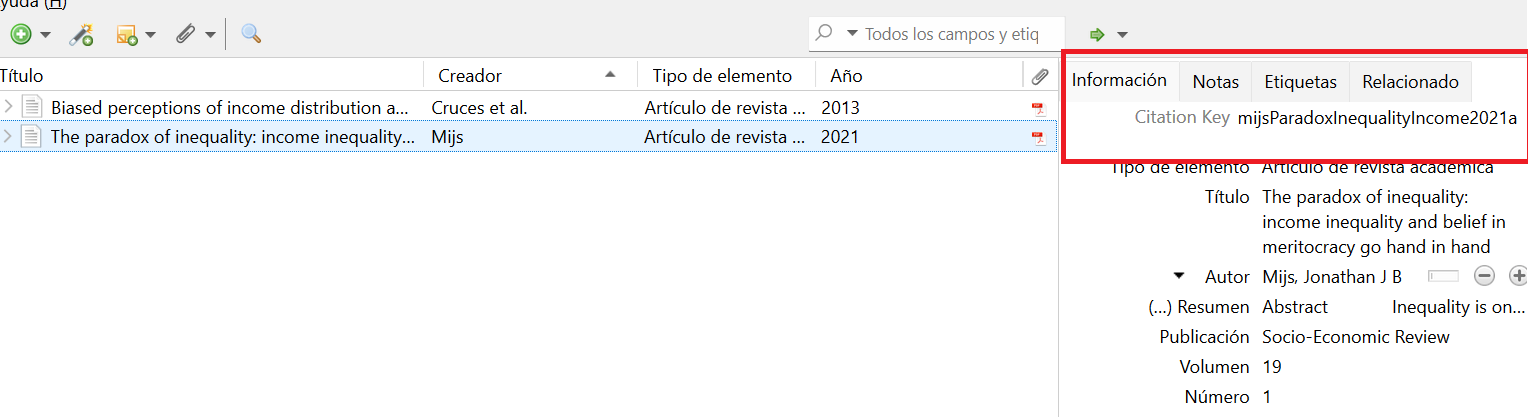Open the Relacionado tab
This screenshot has height=417, width=1528.
point(1410,82)
